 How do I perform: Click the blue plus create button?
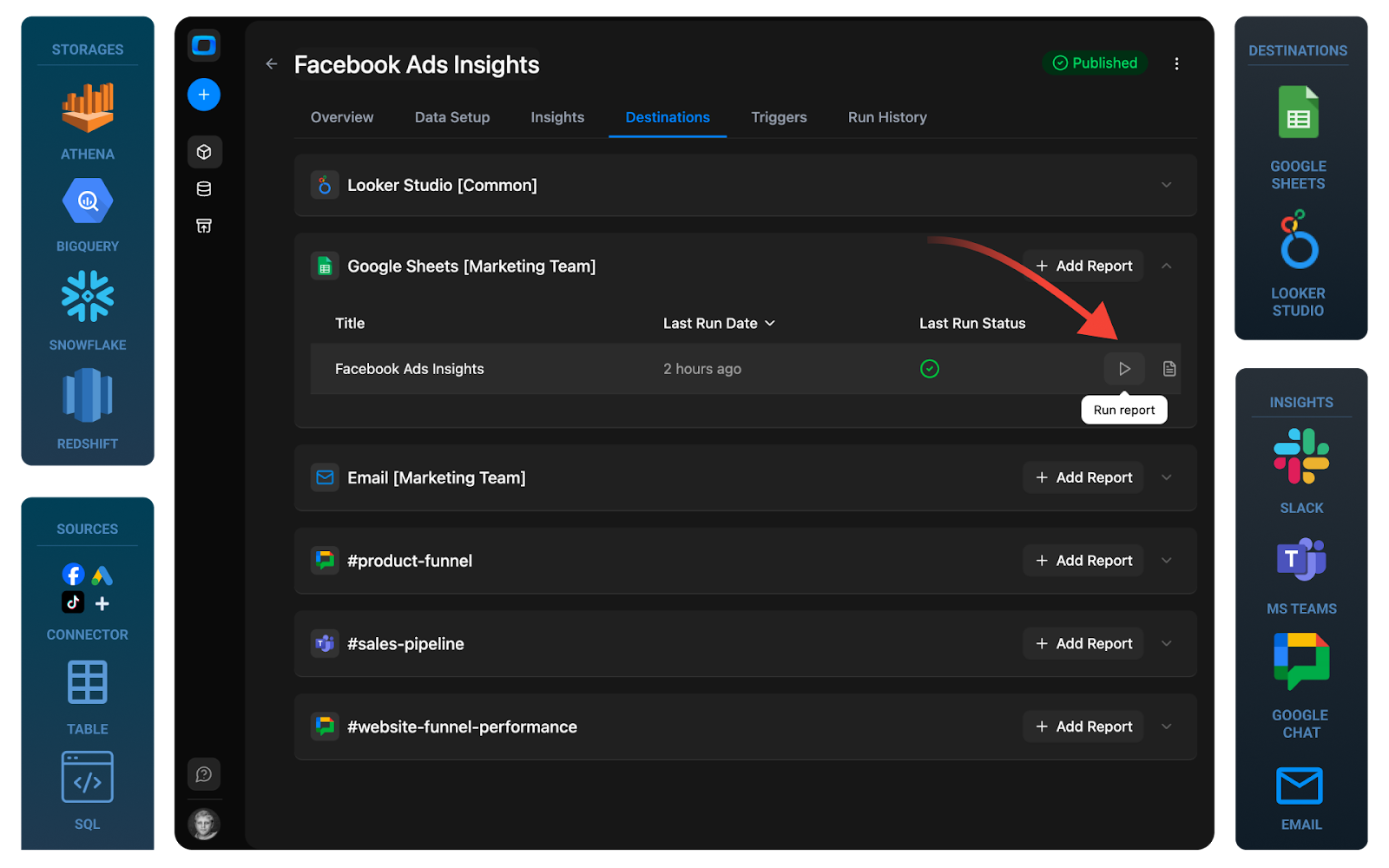coord(204,95)
